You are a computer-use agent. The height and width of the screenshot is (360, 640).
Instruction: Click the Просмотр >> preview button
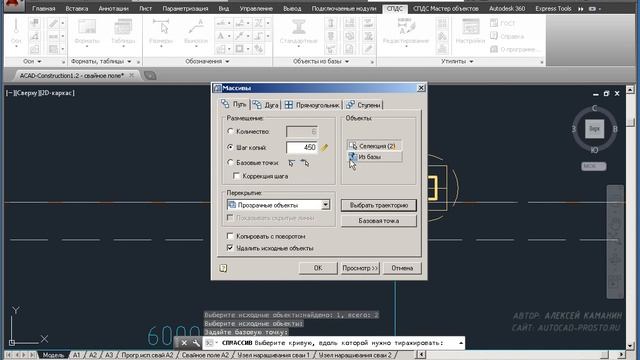(x=360, y=268)
